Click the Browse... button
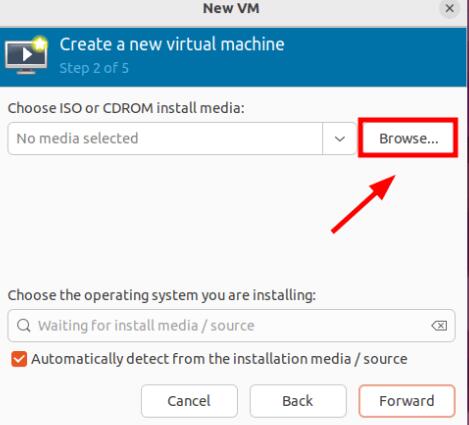Screen dimensions: 469x425 tap(408, 138)
